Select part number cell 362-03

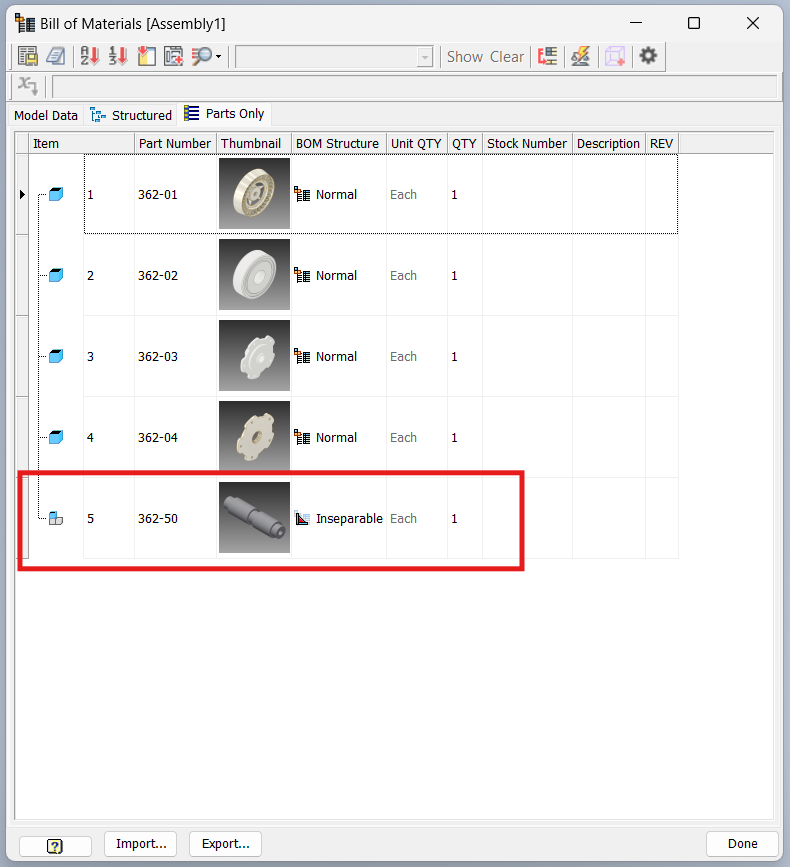175,357
